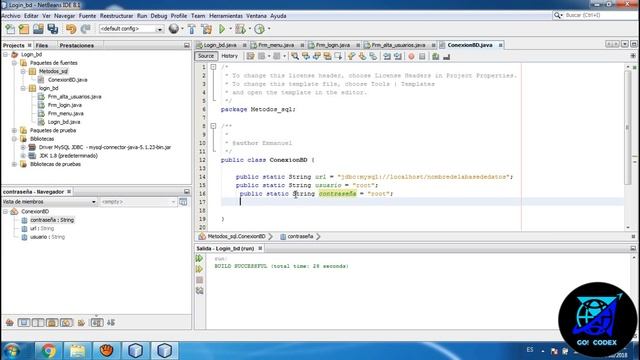Click the Save All toolbar icon
Viewport: 640px width, 360px height.
pos(53,29)
